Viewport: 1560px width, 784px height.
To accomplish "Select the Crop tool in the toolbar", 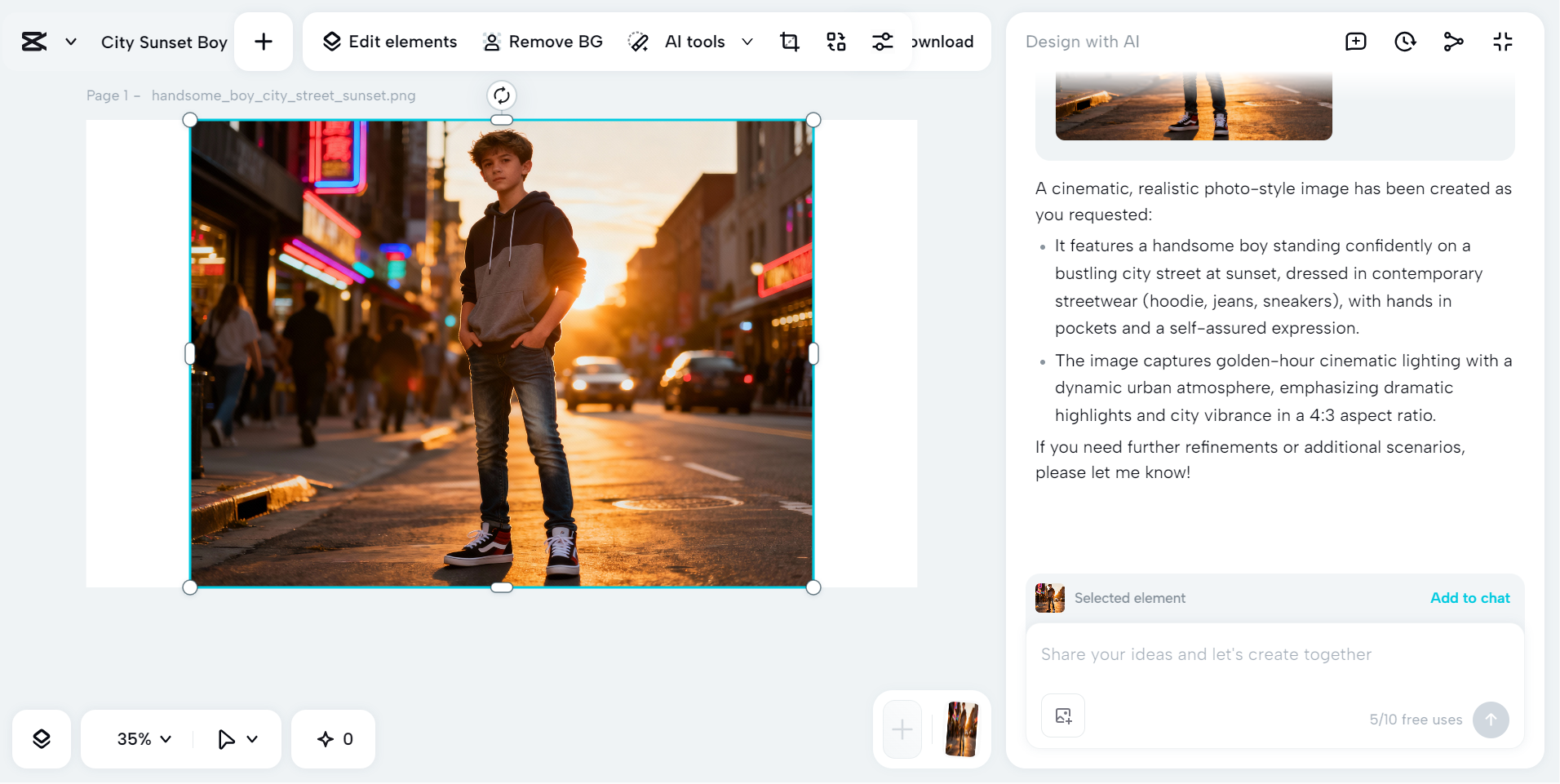I will click(789, 41).
